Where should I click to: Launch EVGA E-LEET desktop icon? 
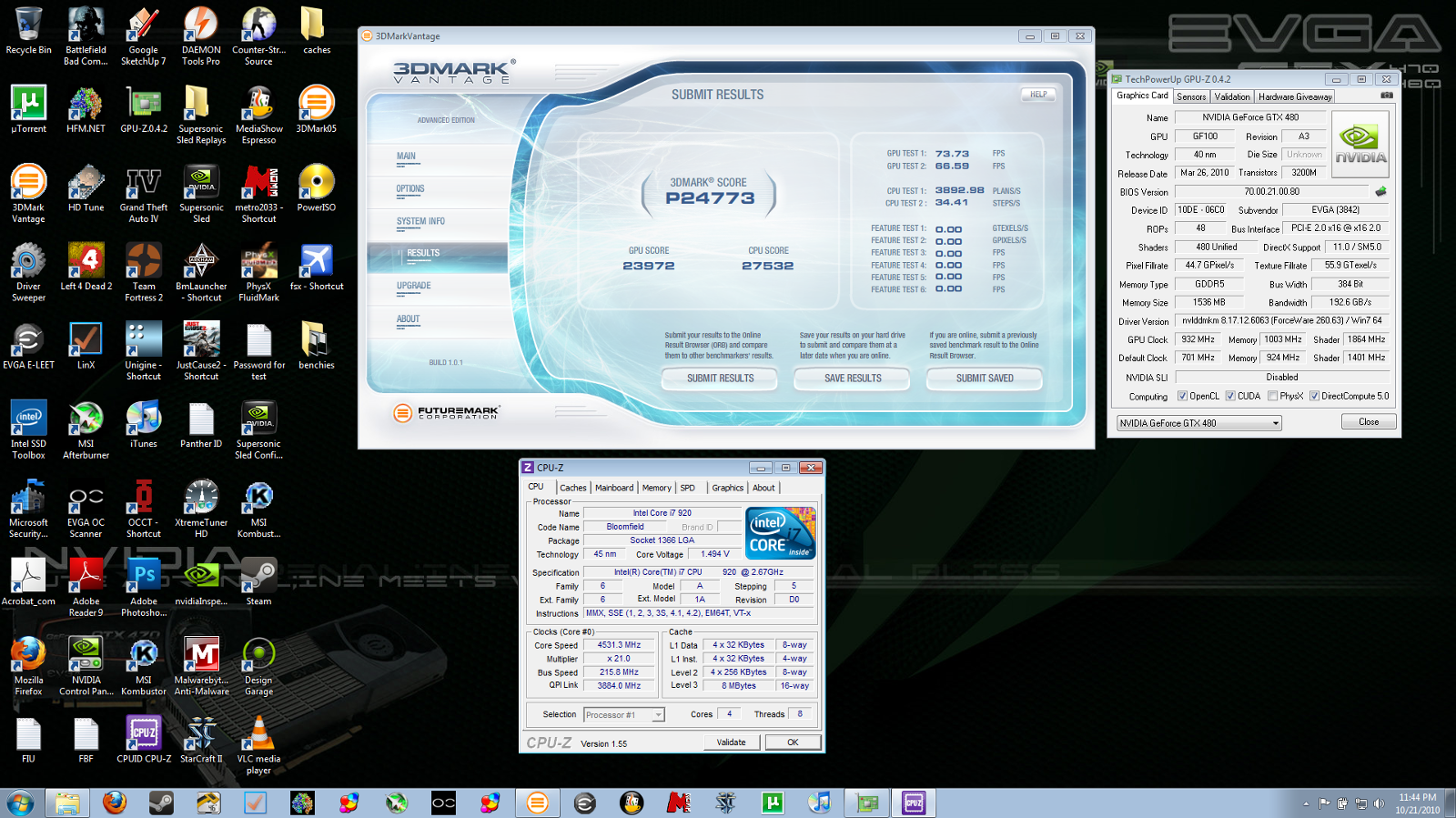coord(28,346)
